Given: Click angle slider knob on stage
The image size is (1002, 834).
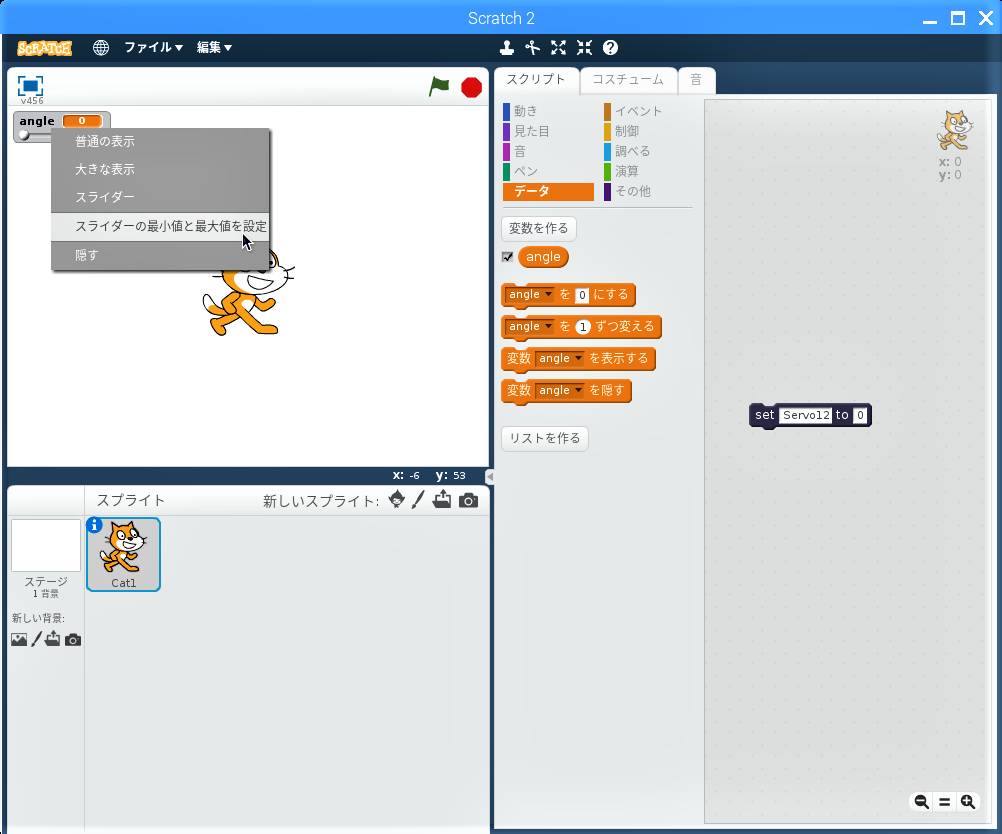Looking at the screenshot, I should (24, 135).
